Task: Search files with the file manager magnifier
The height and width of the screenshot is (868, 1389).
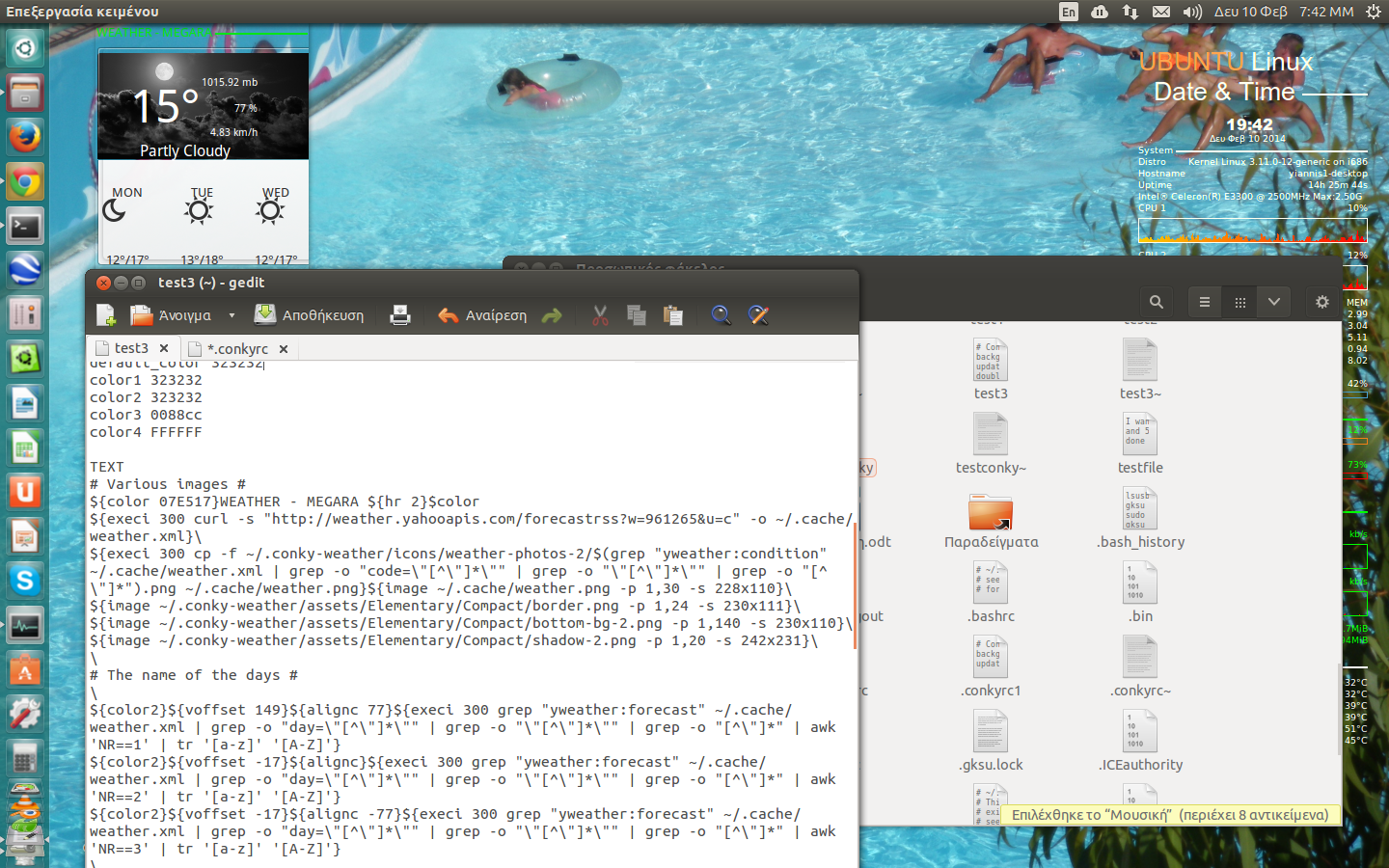Action: [x=1157, y=302]
